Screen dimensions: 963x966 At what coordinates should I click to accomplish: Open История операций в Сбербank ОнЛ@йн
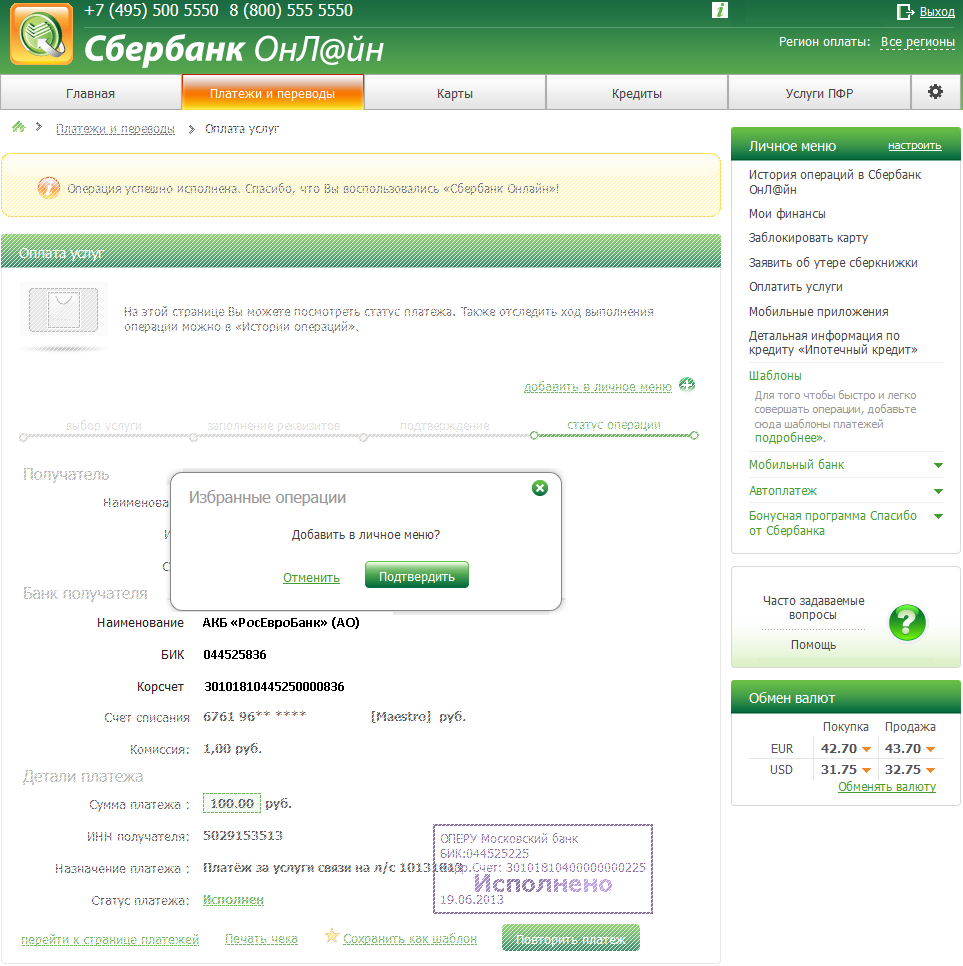(835, 182)
